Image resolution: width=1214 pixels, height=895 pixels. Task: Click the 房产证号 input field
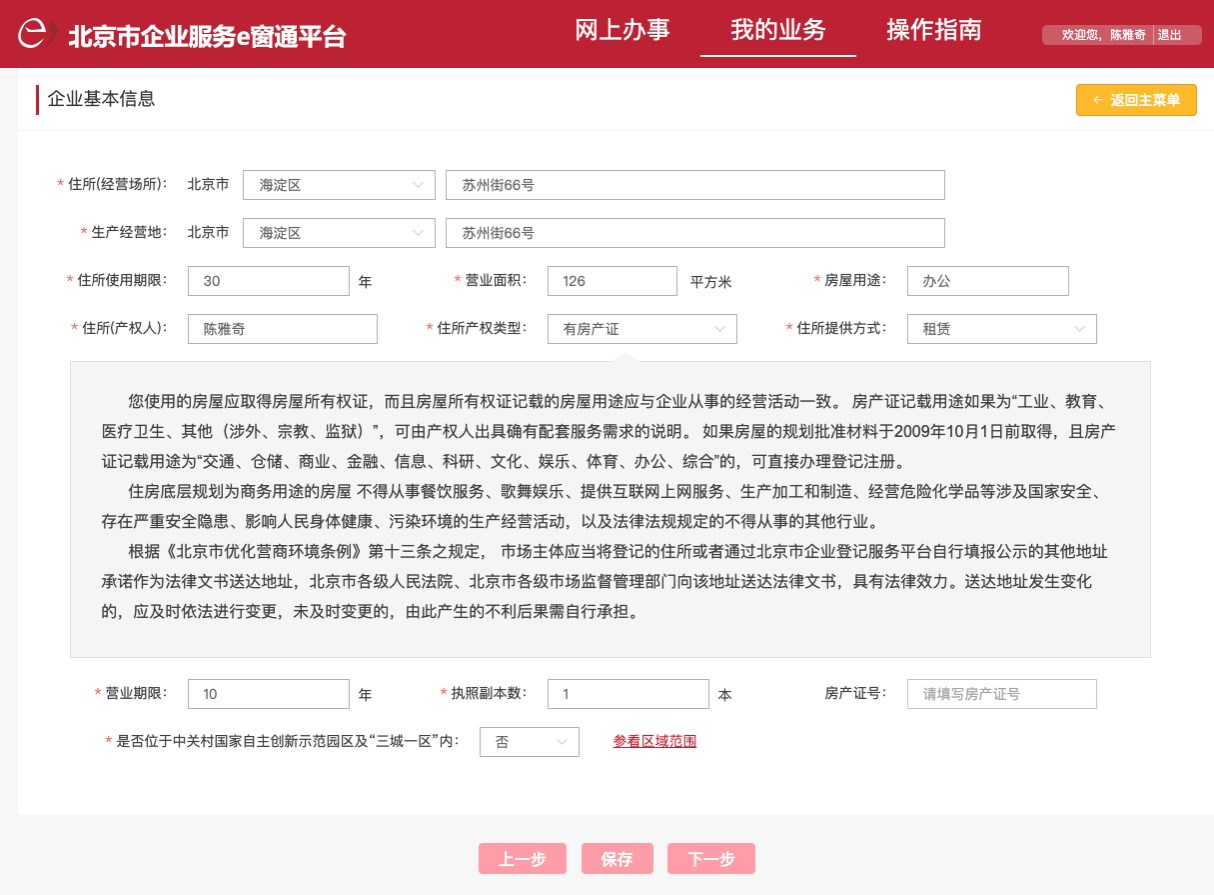tap(1001, 694)
